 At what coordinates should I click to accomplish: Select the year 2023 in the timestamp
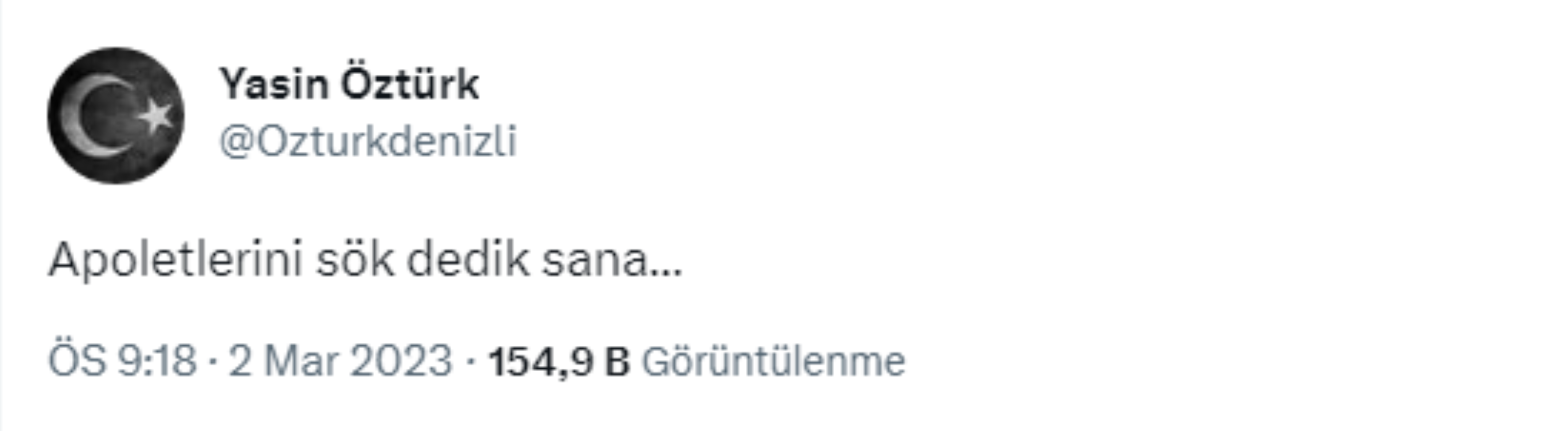click(x=402, y=361)
